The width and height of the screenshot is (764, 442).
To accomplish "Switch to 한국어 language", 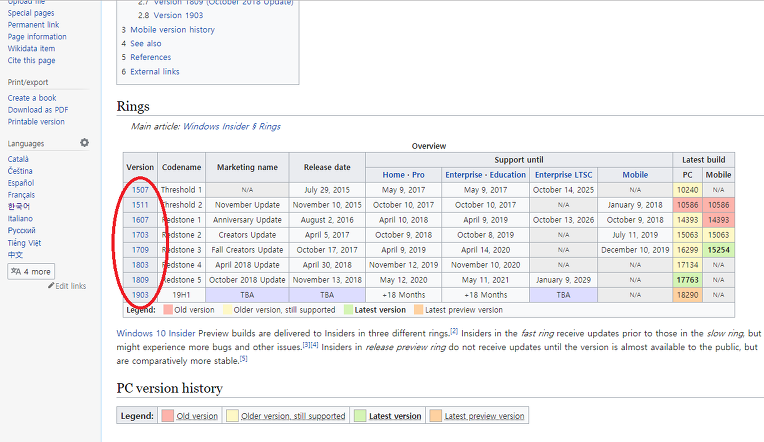I will pos(19,207).
